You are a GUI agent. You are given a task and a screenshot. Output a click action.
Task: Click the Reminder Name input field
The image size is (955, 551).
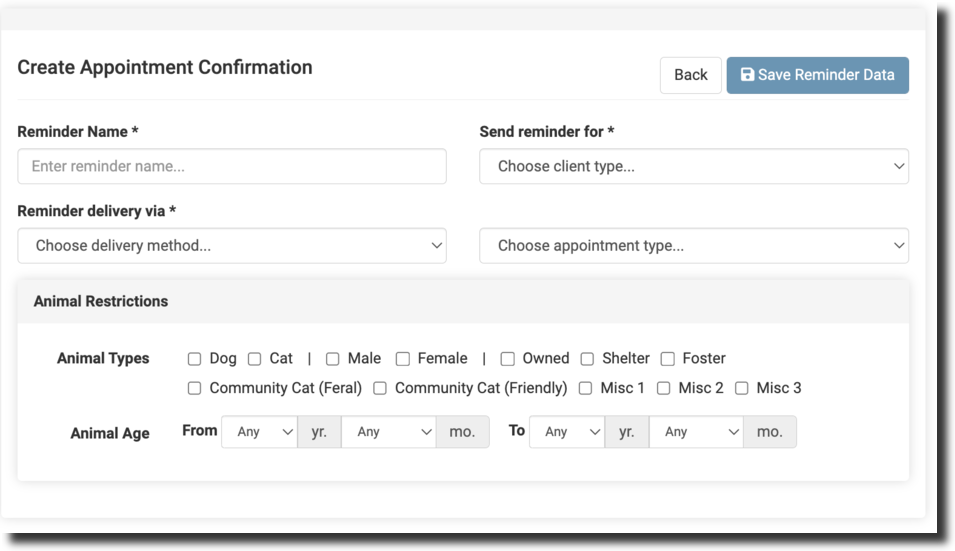pos(232,166)
